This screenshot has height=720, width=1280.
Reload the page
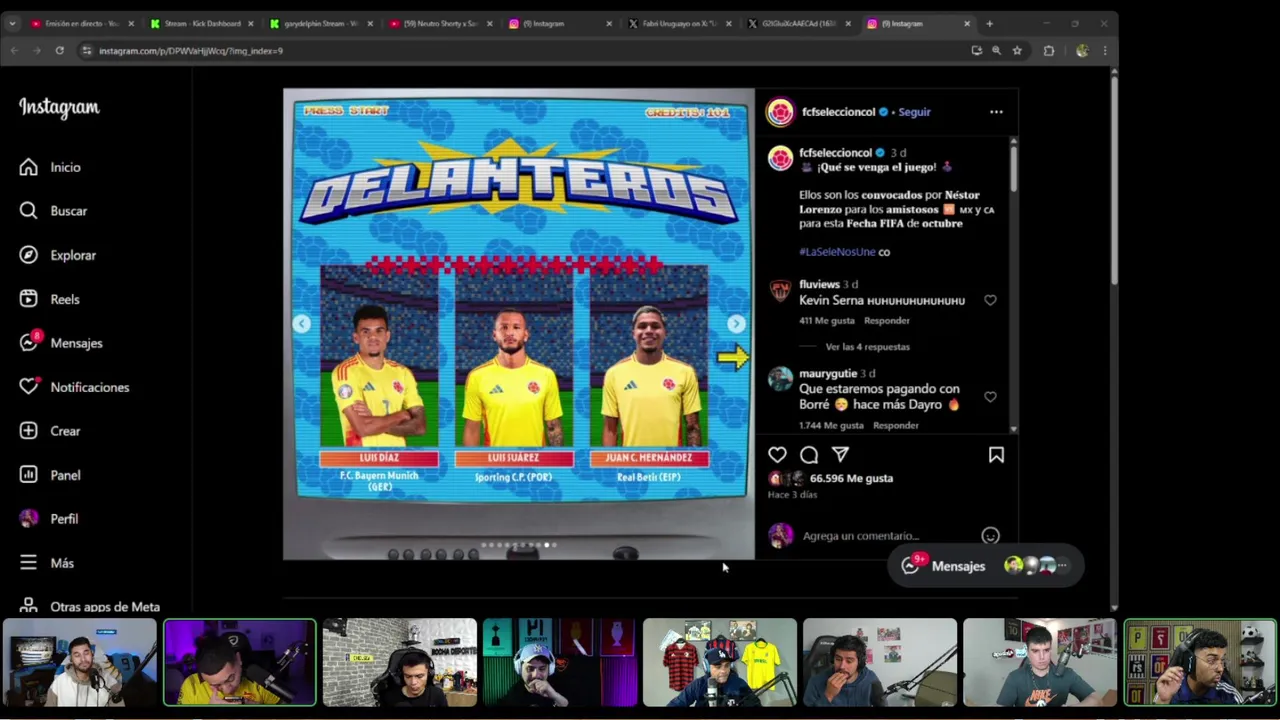point(60,50)
